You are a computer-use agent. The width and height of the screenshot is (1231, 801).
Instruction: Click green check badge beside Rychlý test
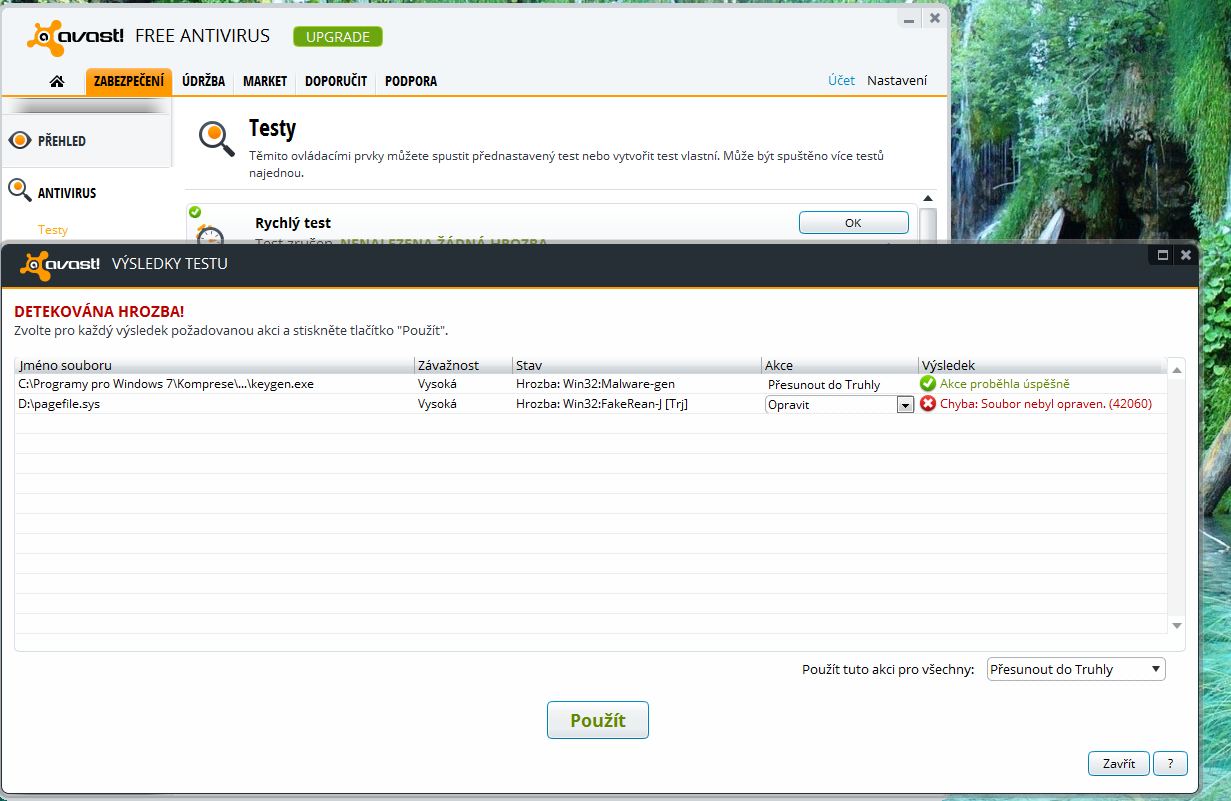[195, 212]
